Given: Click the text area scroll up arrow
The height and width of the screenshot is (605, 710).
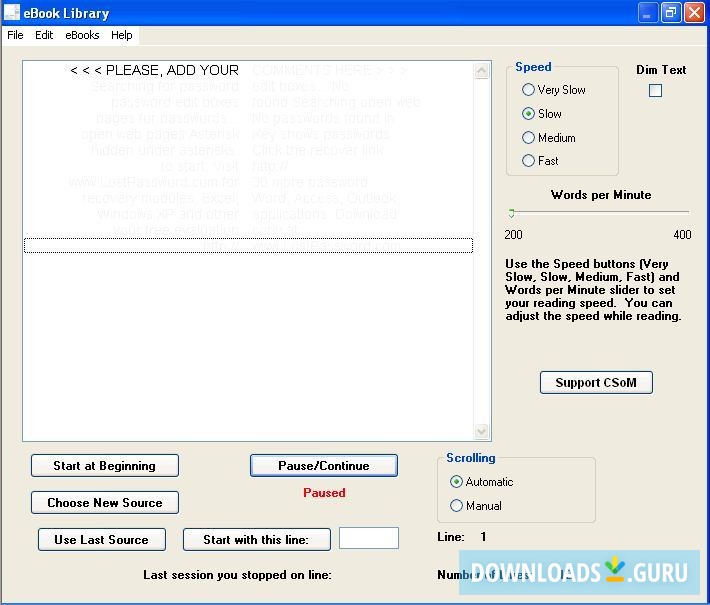Looking at the screenshot, I should coord(481,71).
